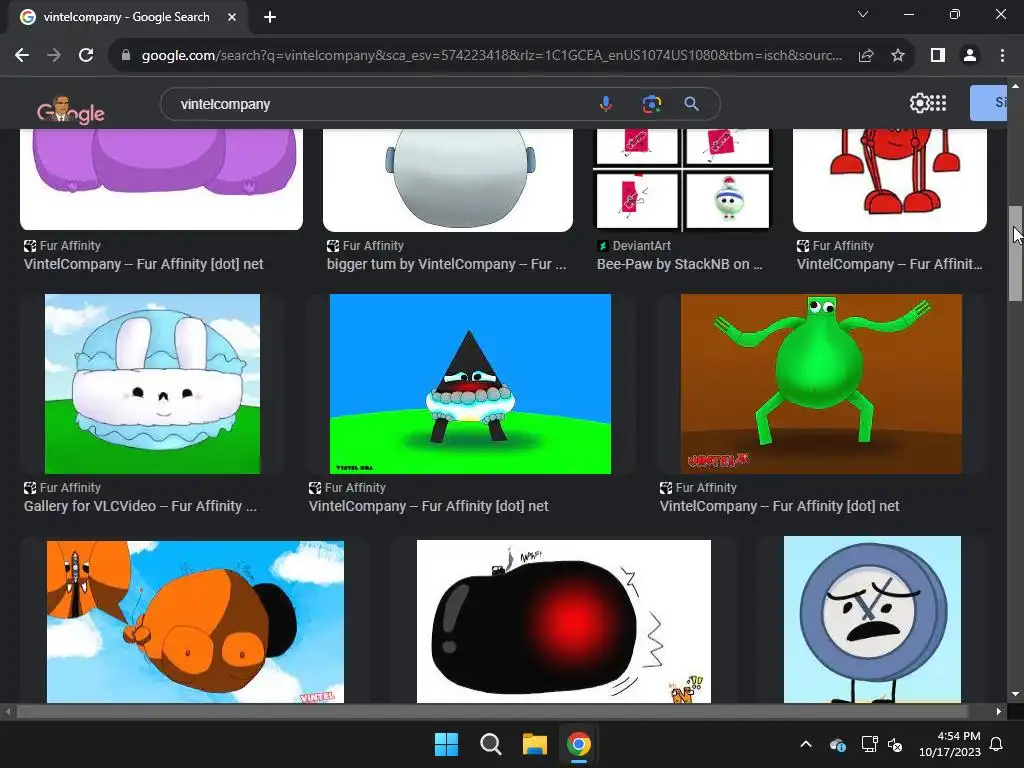Image resolution: width=1024 pixels, height=768 pixels.
Task: Open 'bigger tum by VintelCompany' link
Action: point(447,264)
